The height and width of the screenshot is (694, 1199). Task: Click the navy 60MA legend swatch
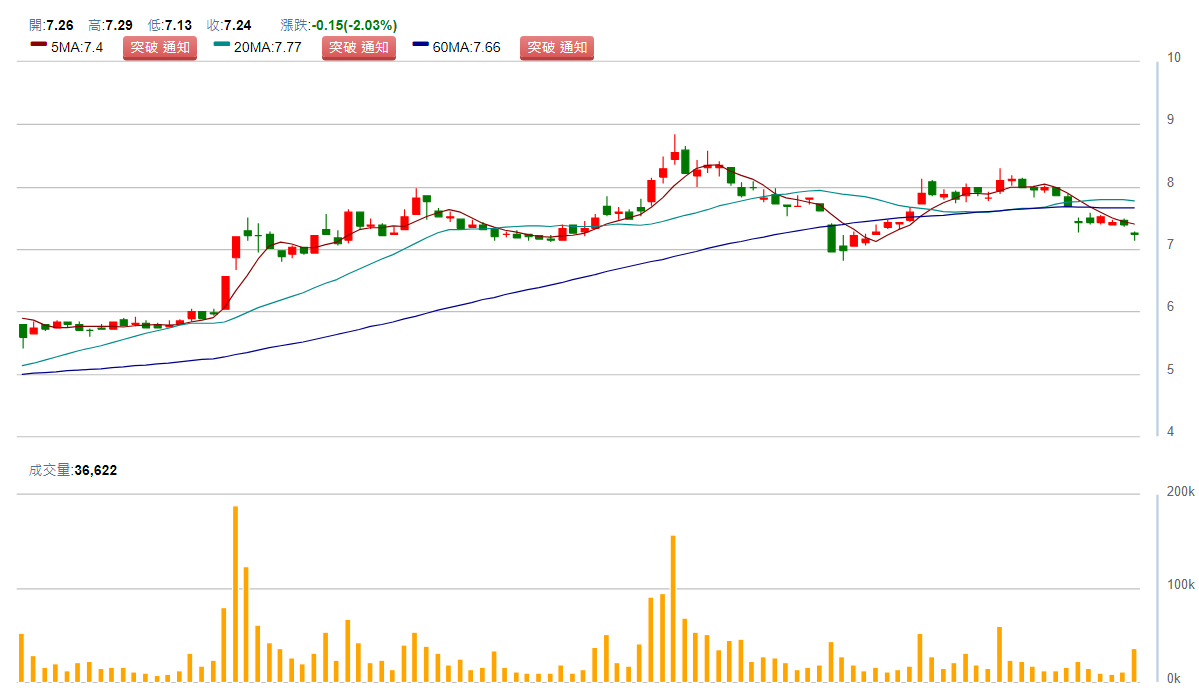click(x=420, y=46)
